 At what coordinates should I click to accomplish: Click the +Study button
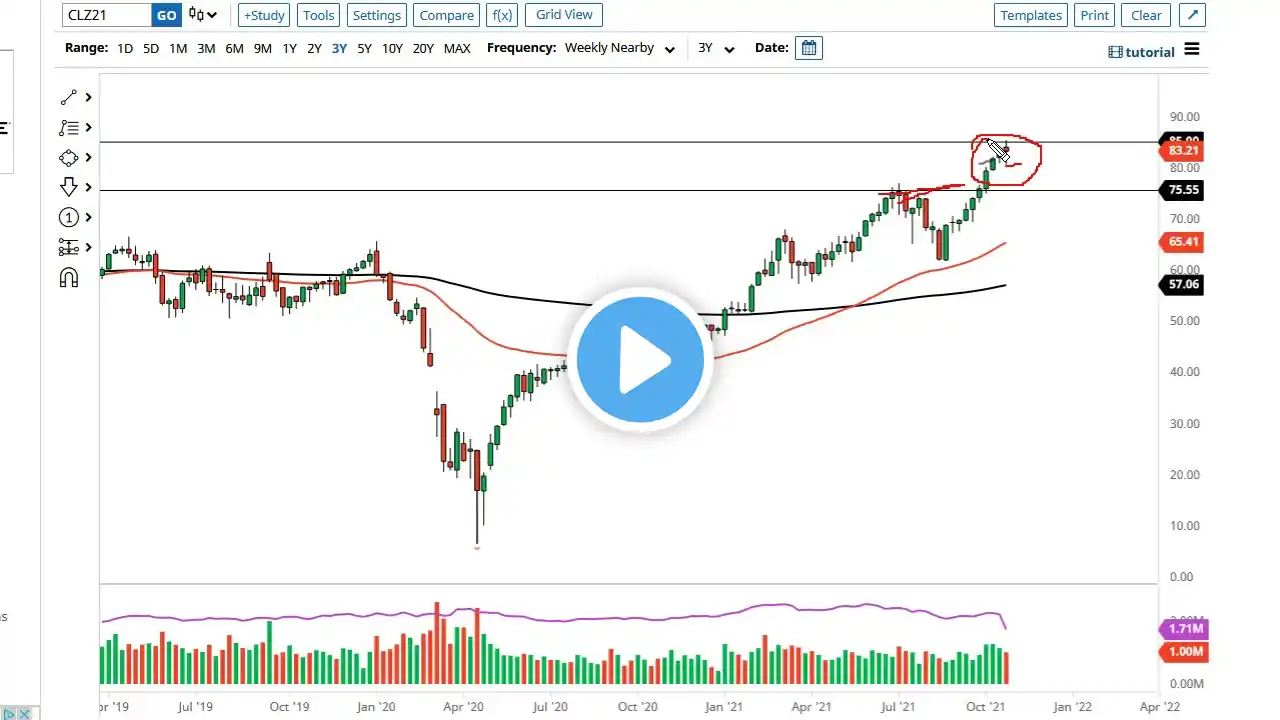[264, 15]
